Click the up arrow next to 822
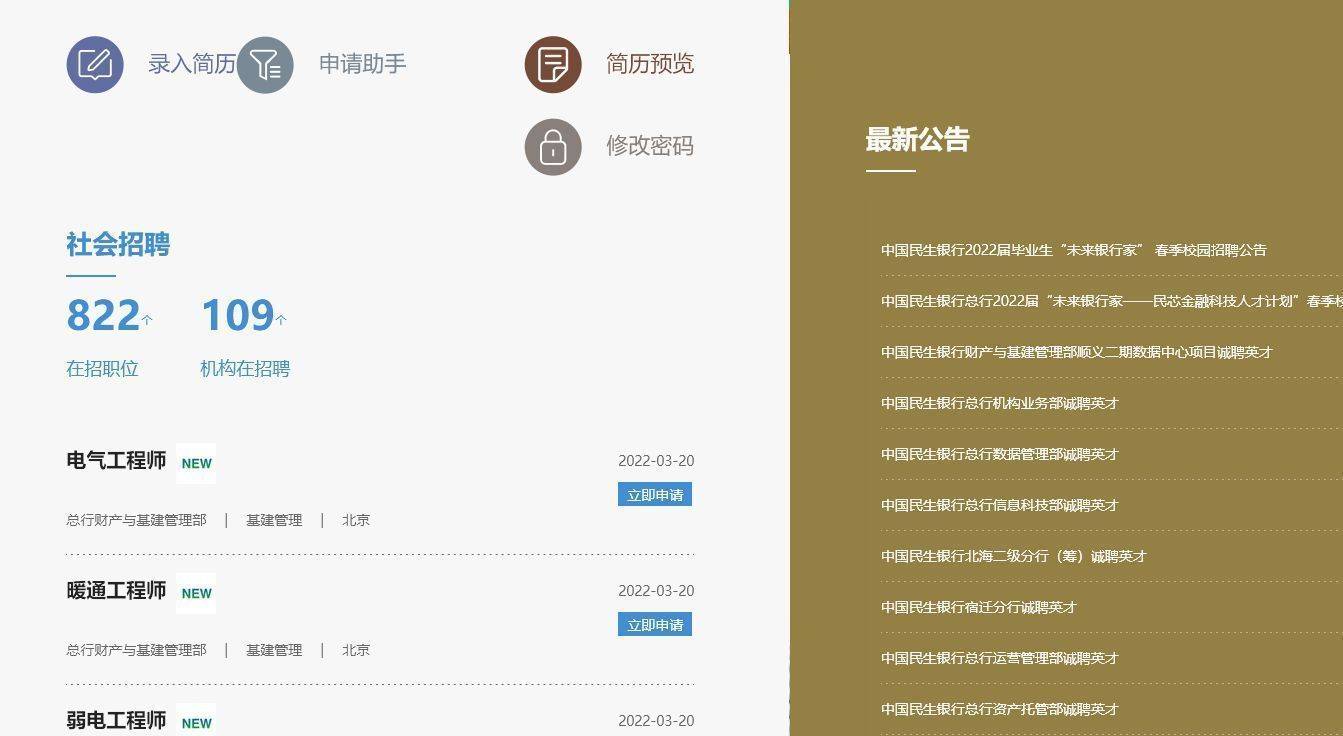The width and height of the screenshot is (1343, 736). click(x=147, y=320)
